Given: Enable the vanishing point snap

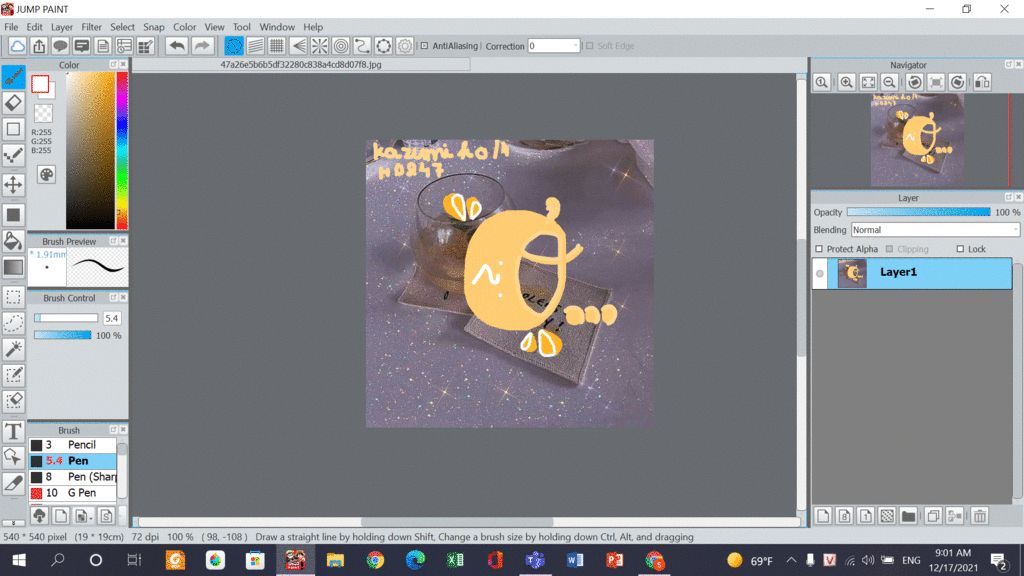Looking at the screenshot, I should tap(298, 46).
